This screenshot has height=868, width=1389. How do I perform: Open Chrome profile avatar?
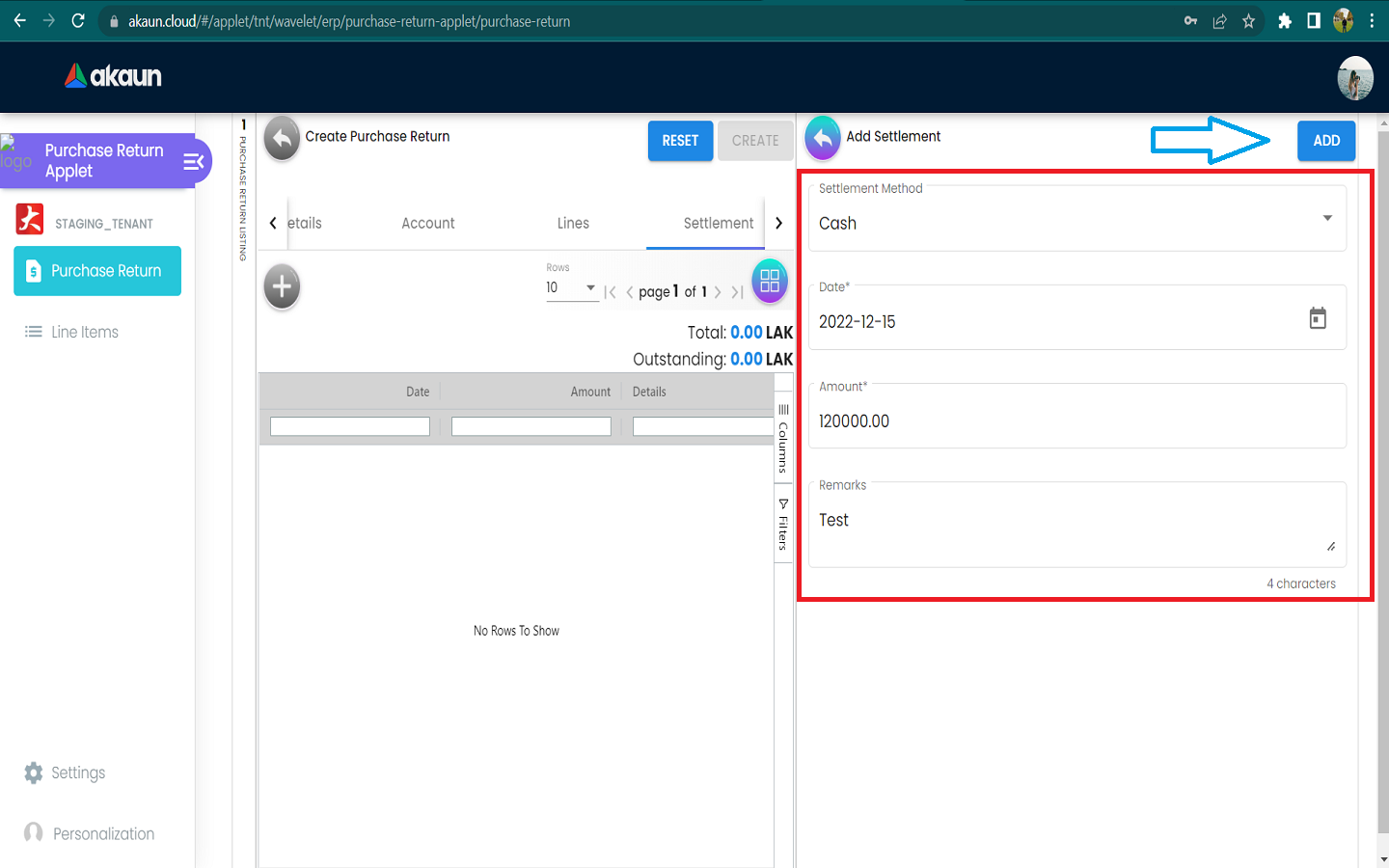tap(1343, 20)
